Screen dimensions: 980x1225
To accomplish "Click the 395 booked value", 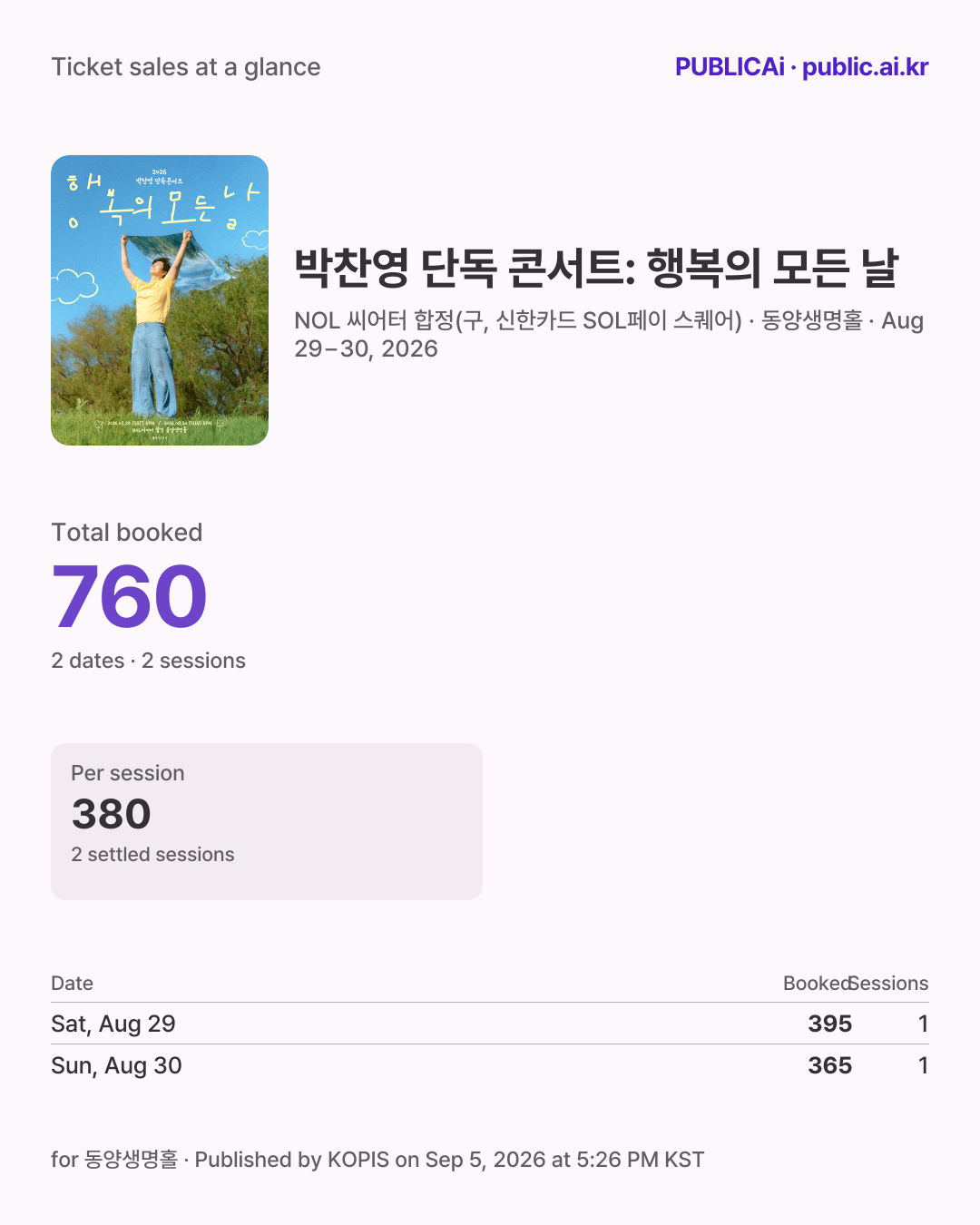I will [830, 1024].
